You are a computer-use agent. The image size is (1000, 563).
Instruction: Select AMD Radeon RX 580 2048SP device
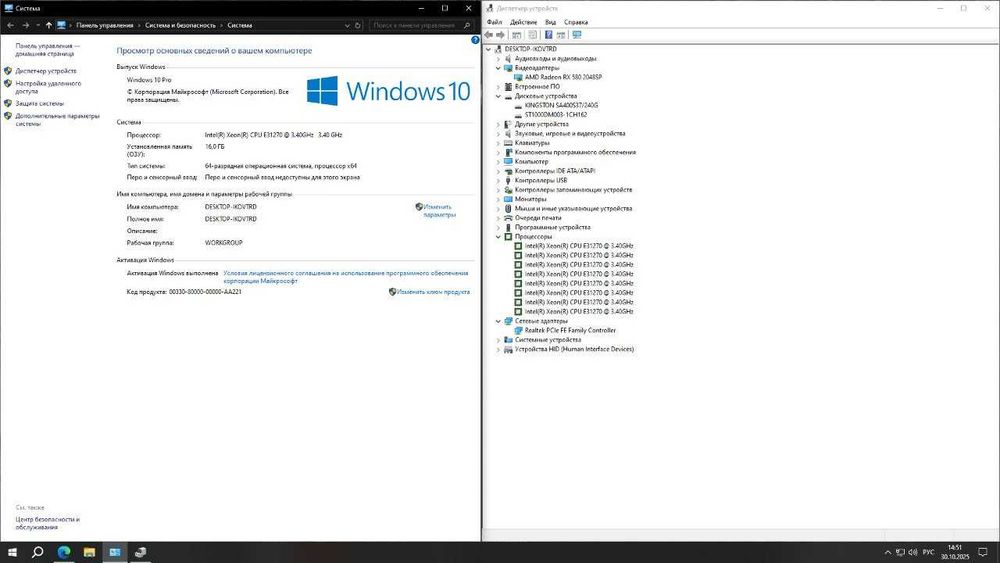tap(563, 77)
